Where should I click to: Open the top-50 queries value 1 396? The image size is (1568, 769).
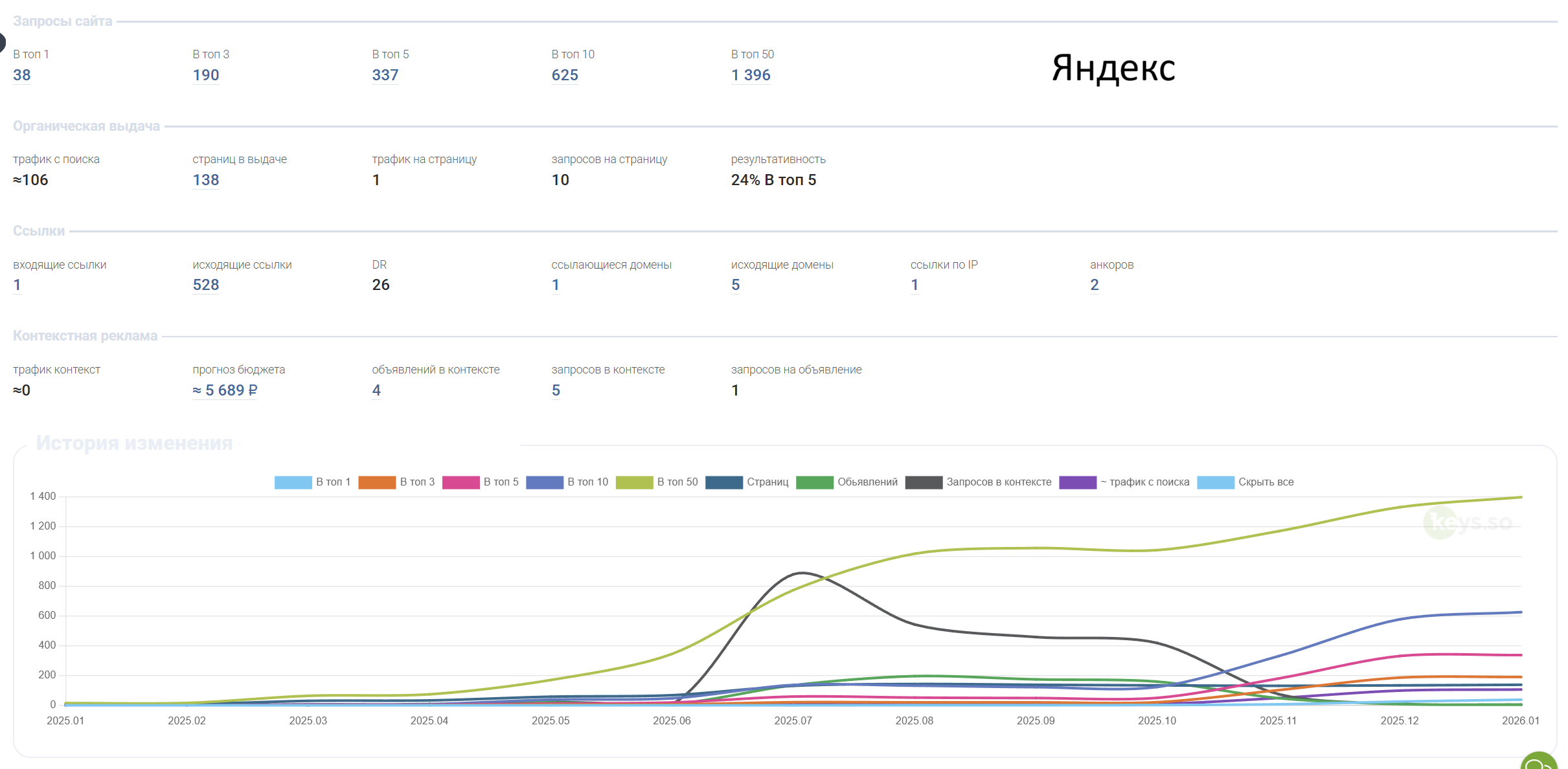751,75
